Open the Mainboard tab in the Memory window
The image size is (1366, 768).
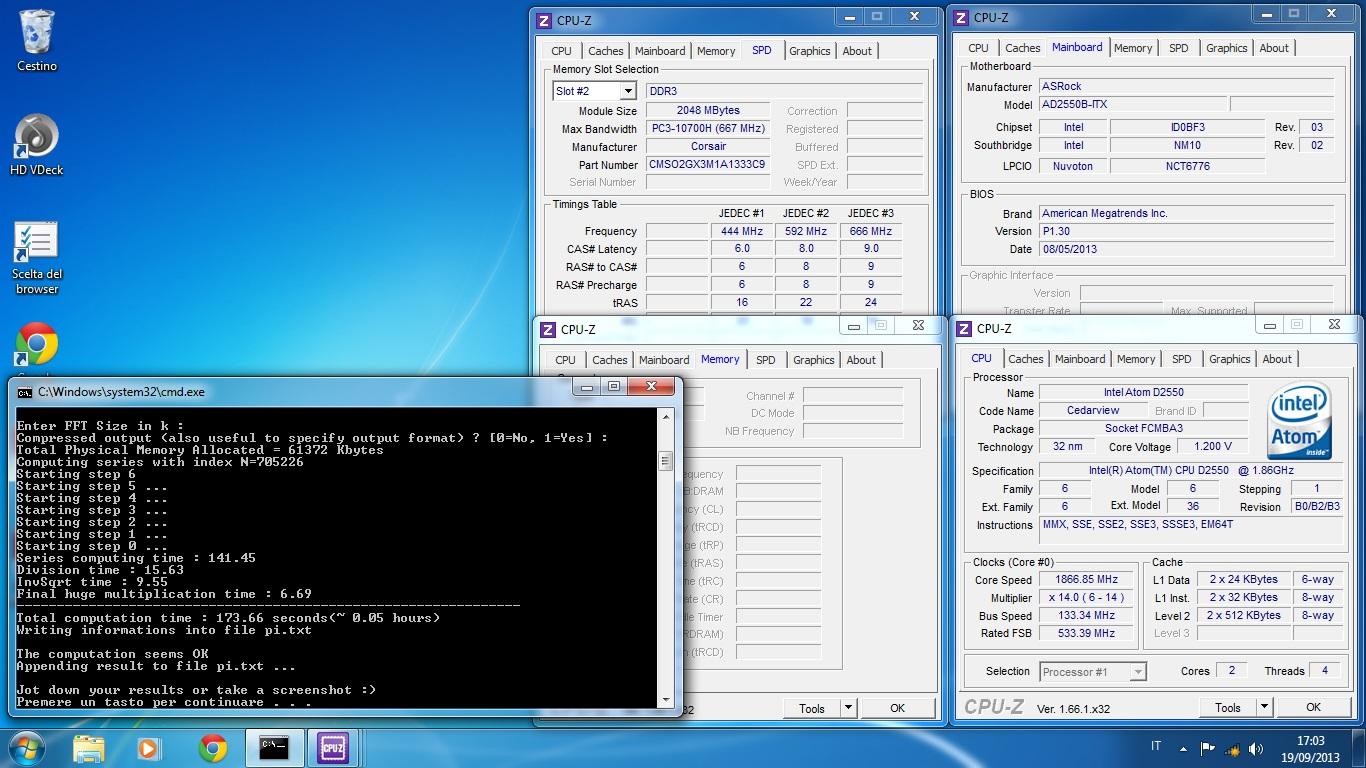click(x=664, y=360)
